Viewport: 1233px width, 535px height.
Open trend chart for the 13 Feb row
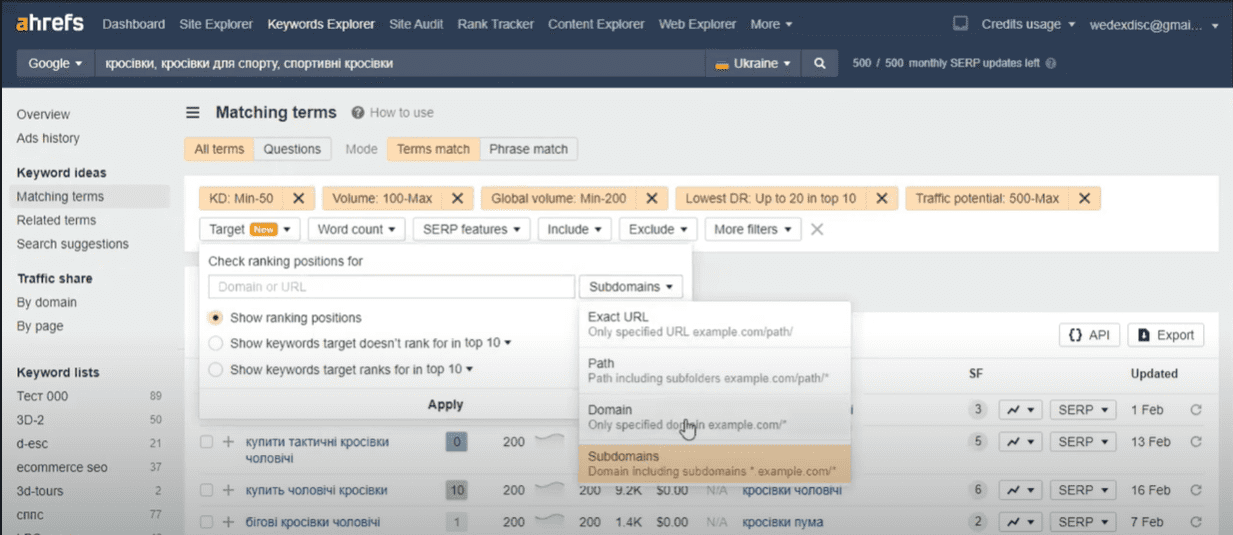point(1020,441)
